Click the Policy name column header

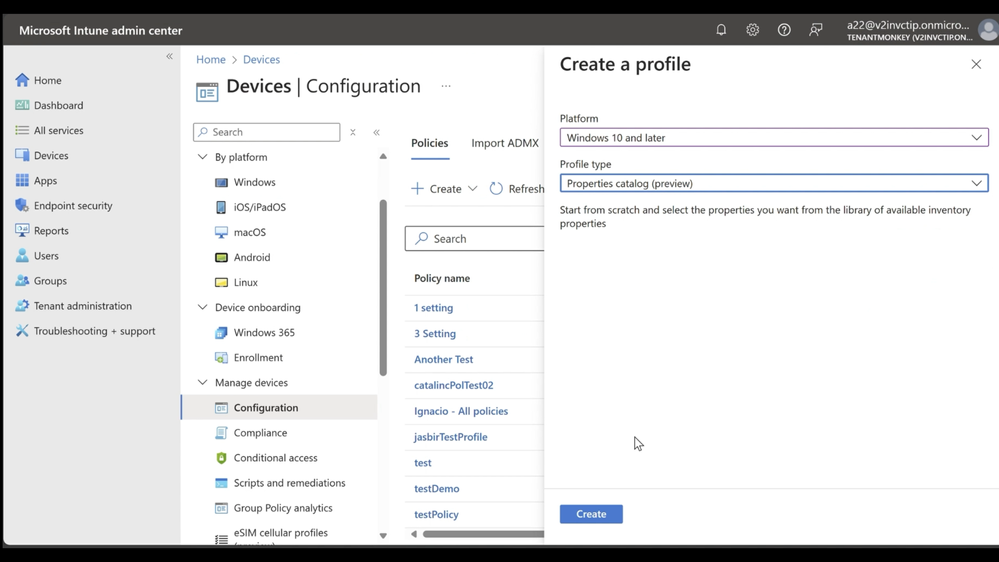[442, 278]
